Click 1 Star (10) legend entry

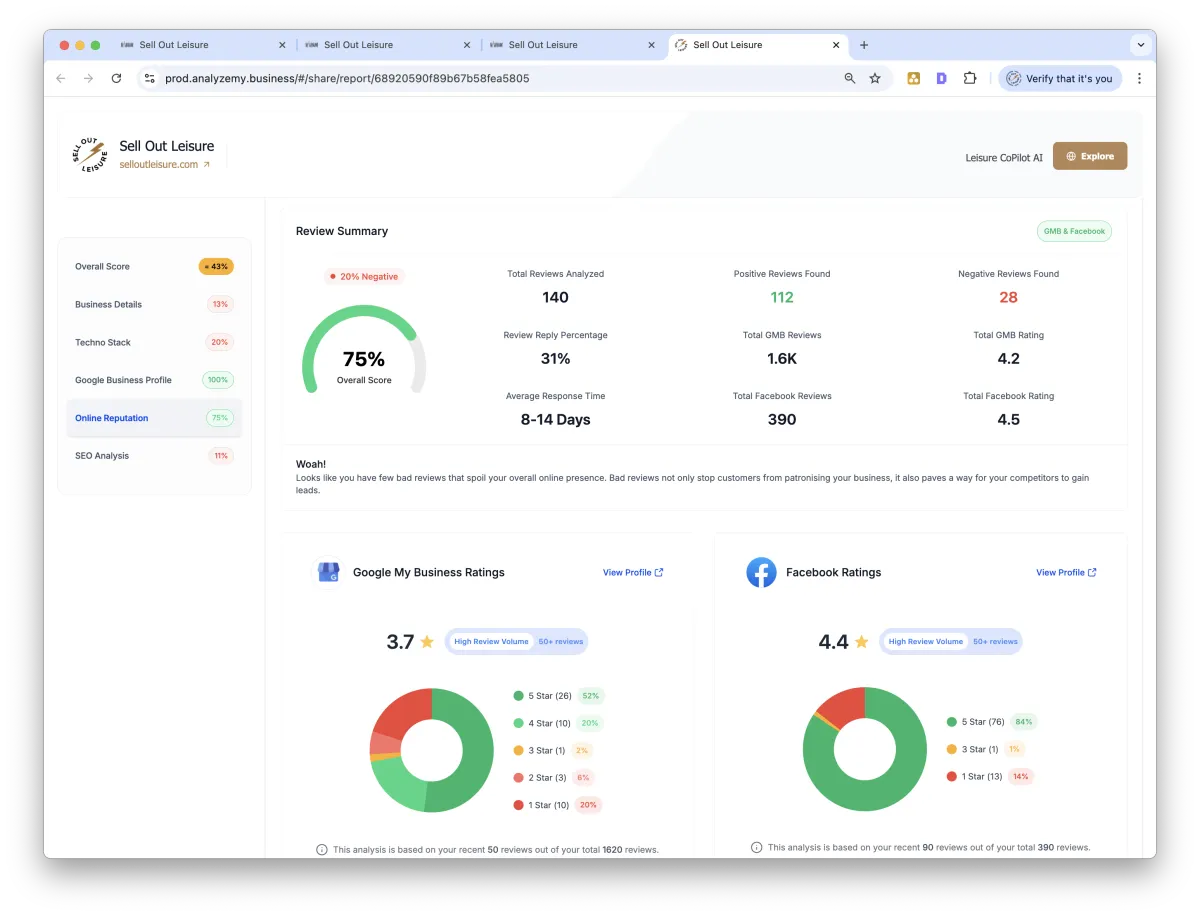click(557, 805)
